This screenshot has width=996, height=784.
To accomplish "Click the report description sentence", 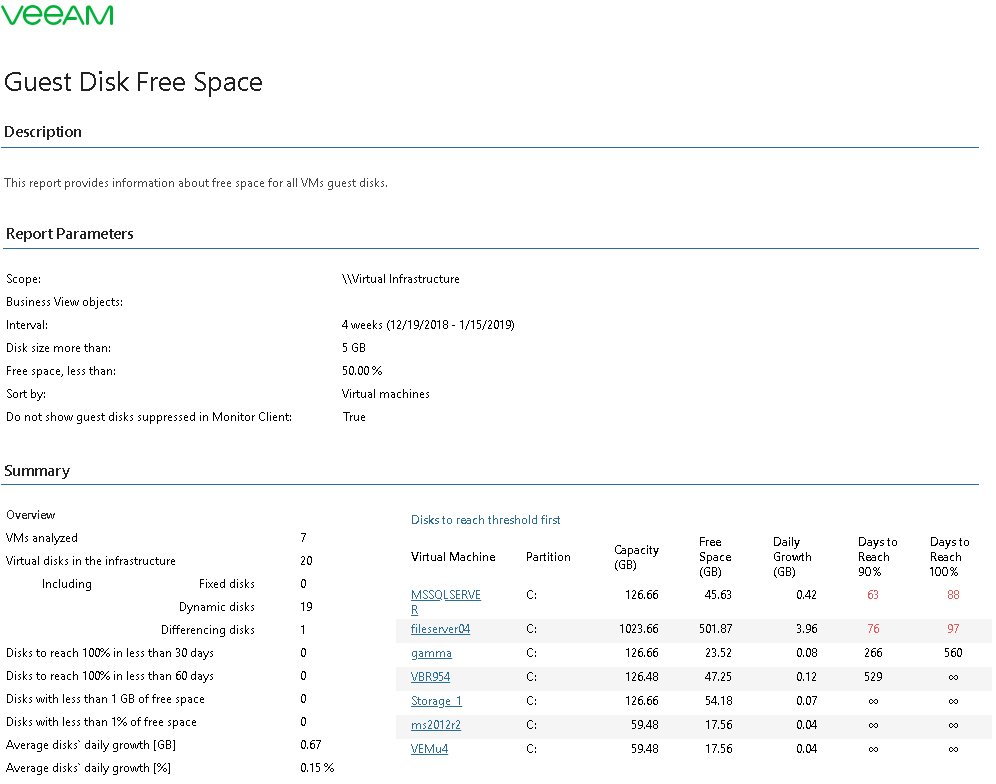I will pyautogui.click(x=196, y=183).
